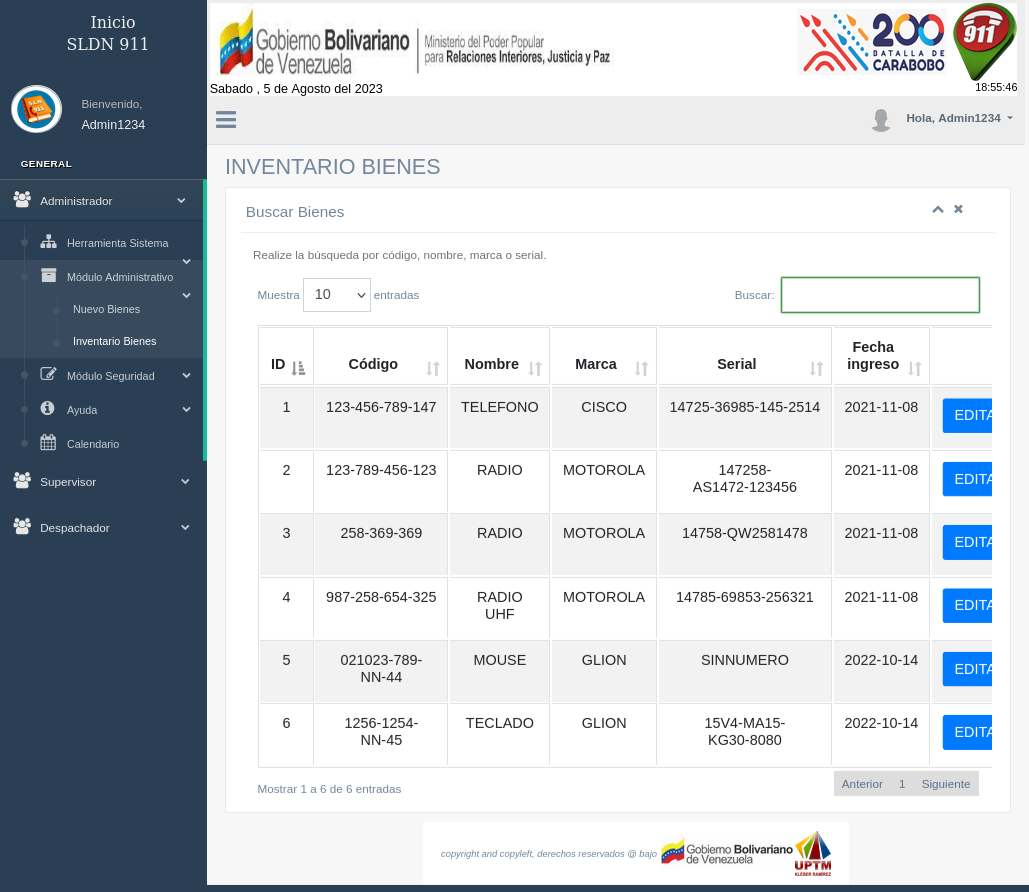
Task: Go to the Siguiente page
Action: click(945, 784)
